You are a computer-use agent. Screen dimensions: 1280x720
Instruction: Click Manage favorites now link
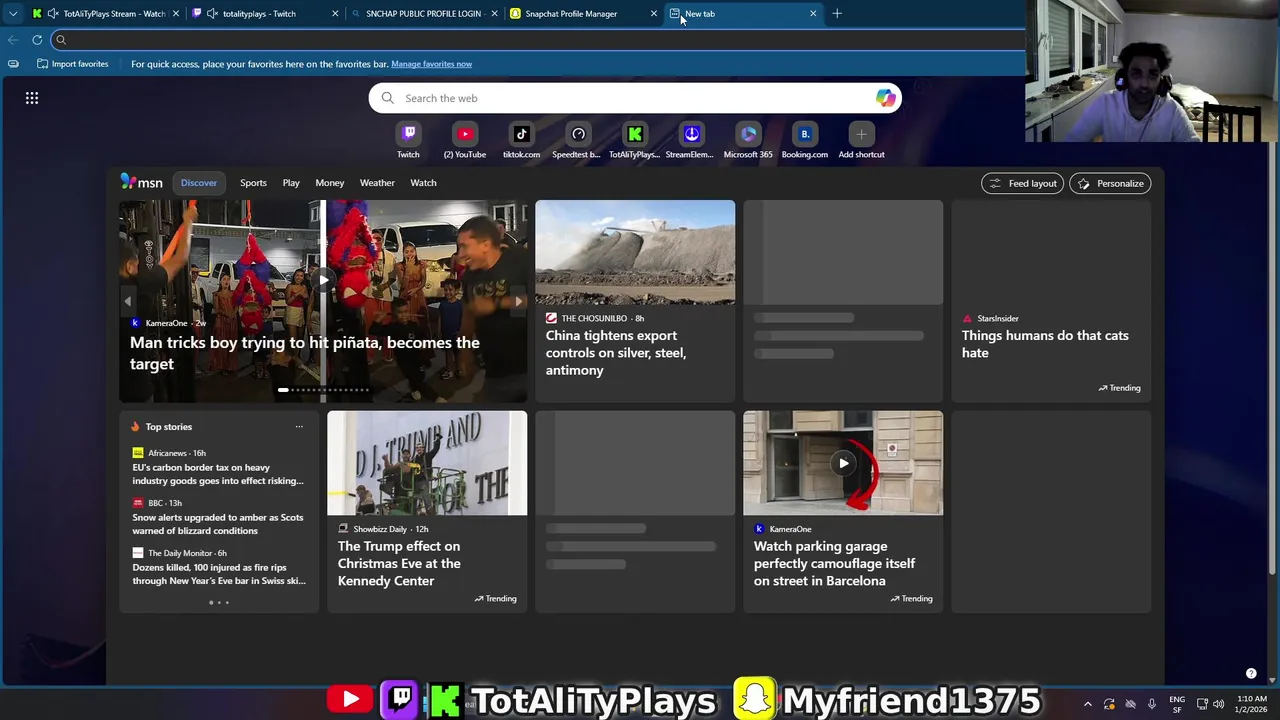coord(431,64)
